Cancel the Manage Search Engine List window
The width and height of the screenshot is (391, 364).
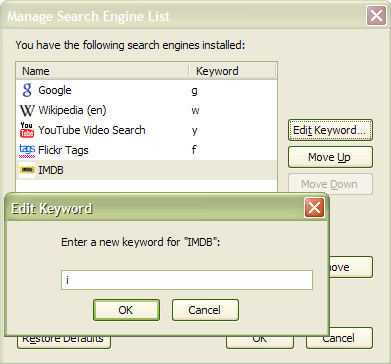(339, 338)
